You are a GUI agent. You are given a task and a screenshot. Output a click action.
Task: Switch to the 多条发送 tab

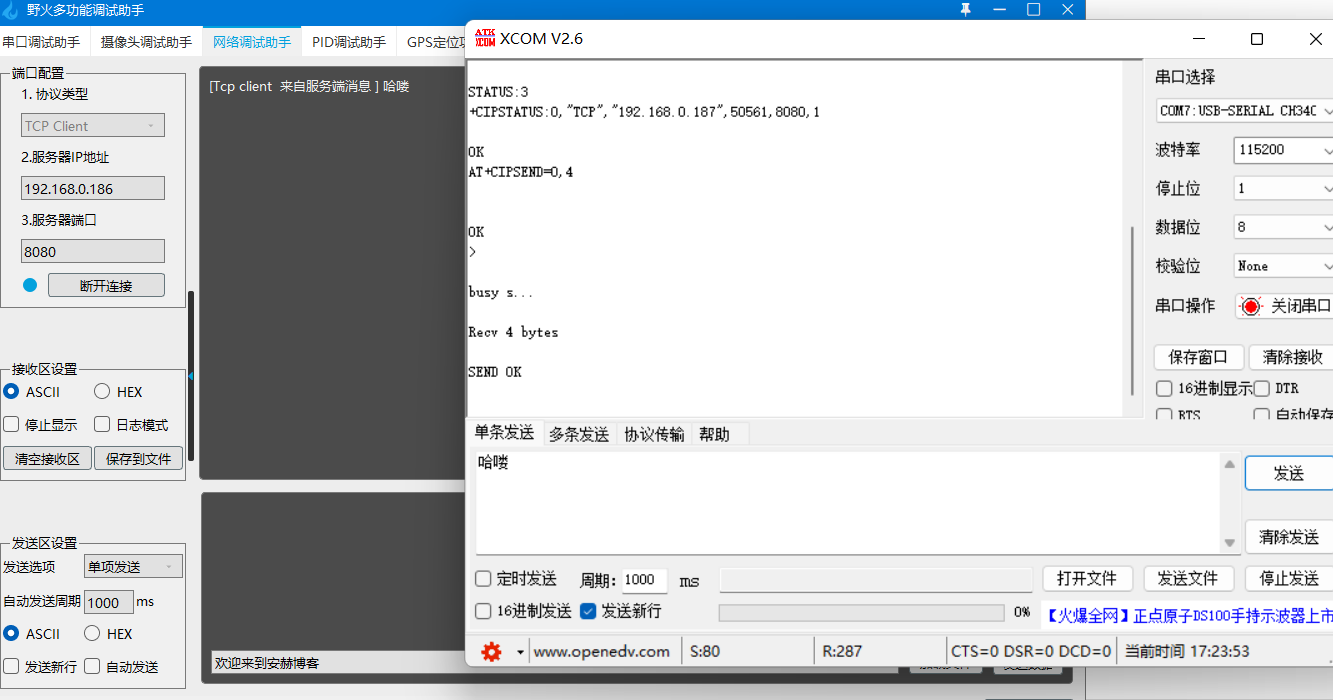coord(578,434)
